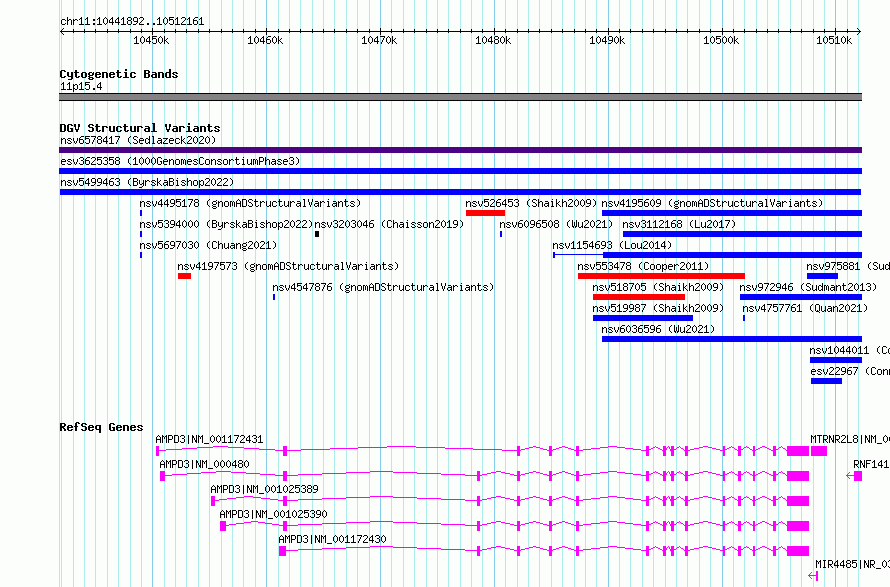Open nsv4757761 (Quan2021) label
The image size is (890, 587).
(x=805, y=308)
